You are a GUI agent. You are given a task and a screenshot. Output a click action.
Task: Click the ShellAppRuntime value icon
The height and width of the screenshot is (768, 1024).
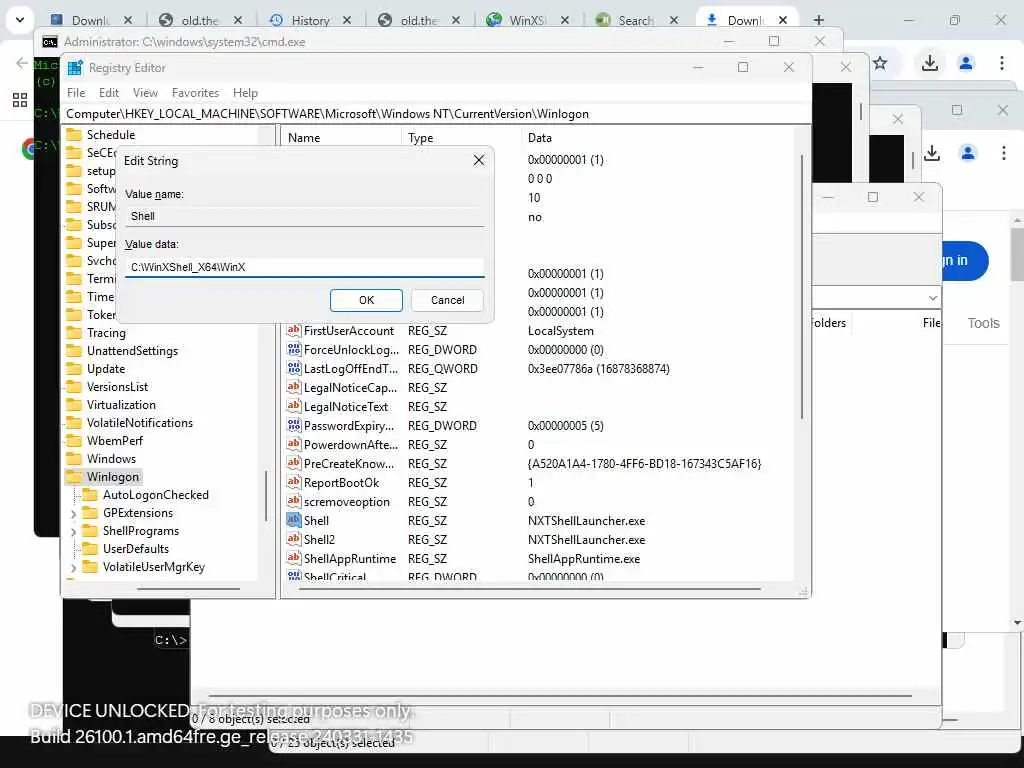(293, 558)
